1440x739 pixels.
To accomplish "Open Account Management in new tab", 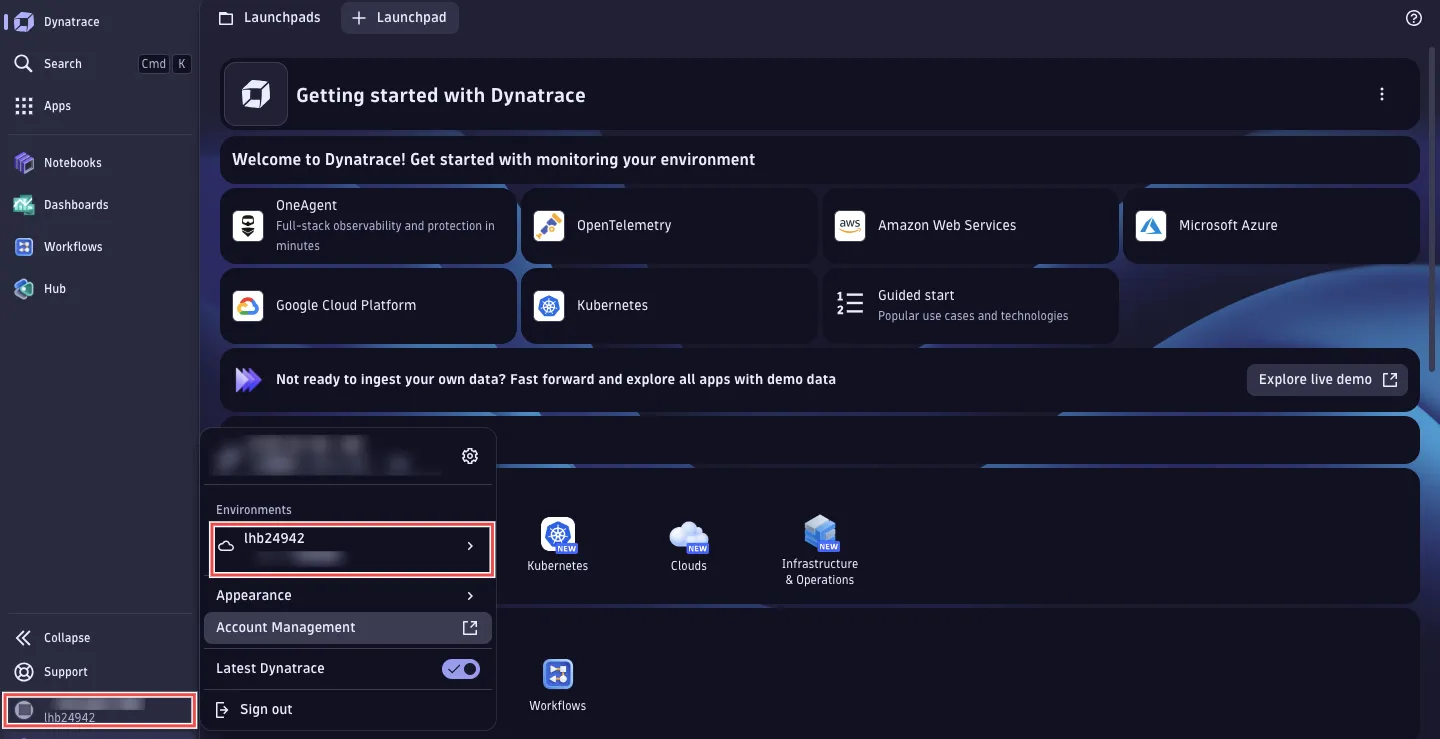I will 347,628.
